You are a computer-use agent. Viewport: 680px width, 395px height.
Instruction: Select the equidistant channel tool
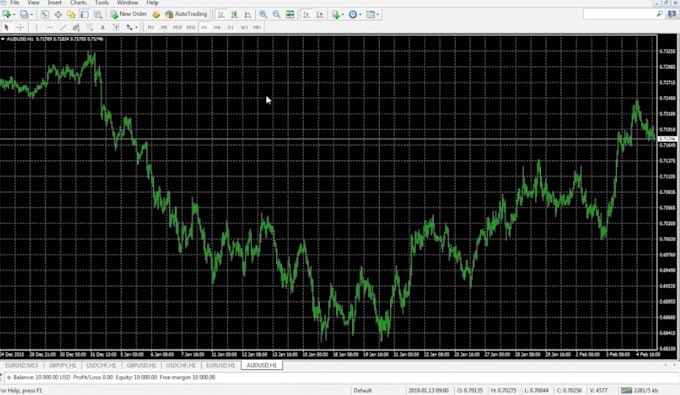click(x=76, y=27)
